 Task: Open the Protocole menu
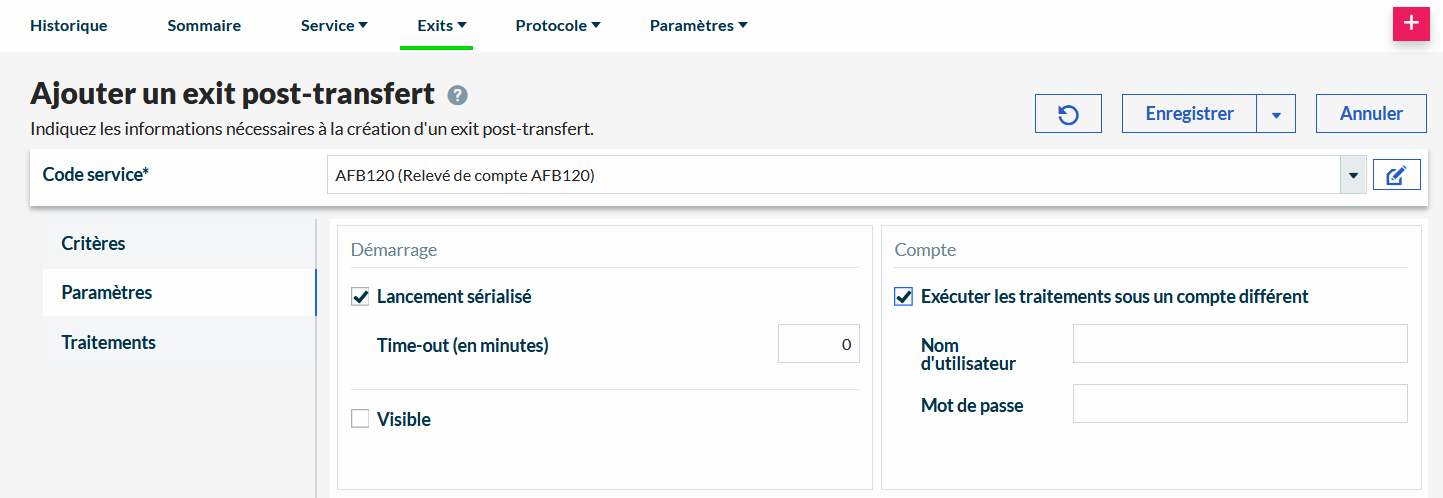point(557,26)
